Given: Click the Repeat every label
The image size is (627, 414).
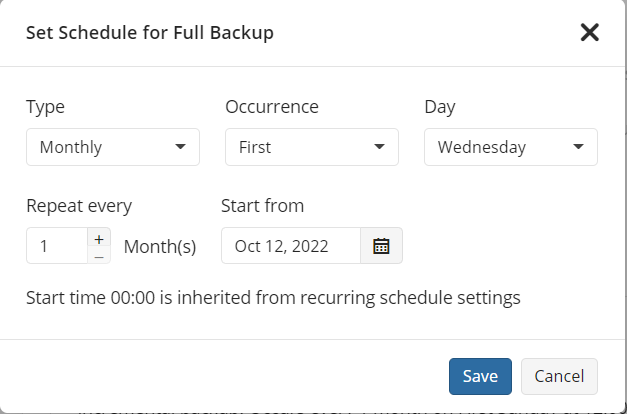Looking at the screenshot, I should pyautogui.click(x=79, y=206).
